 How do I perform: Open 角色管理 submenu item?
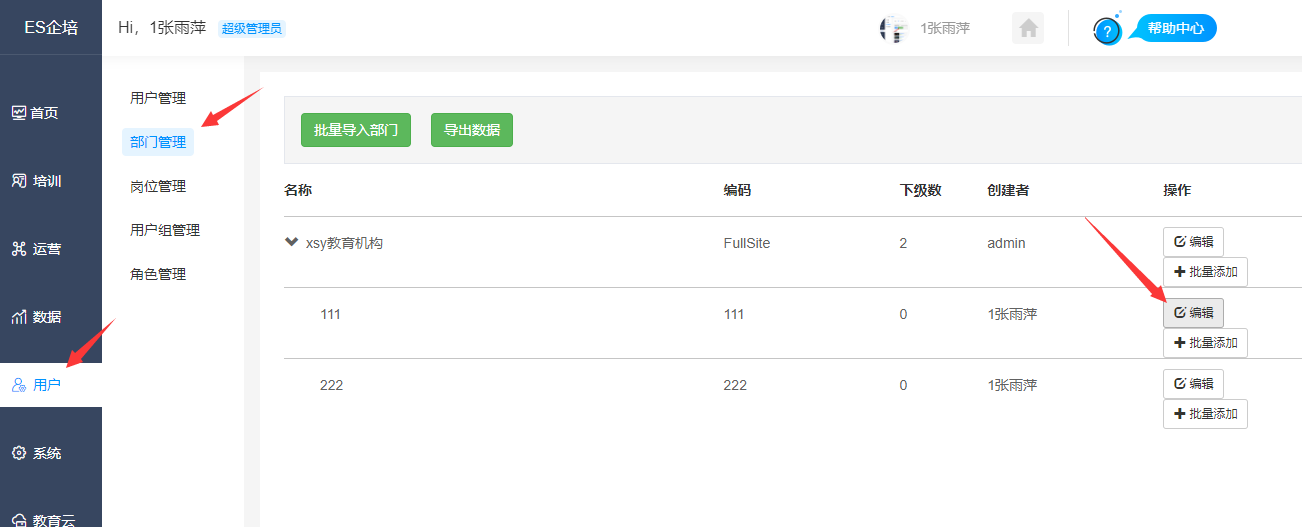point(158,274)
